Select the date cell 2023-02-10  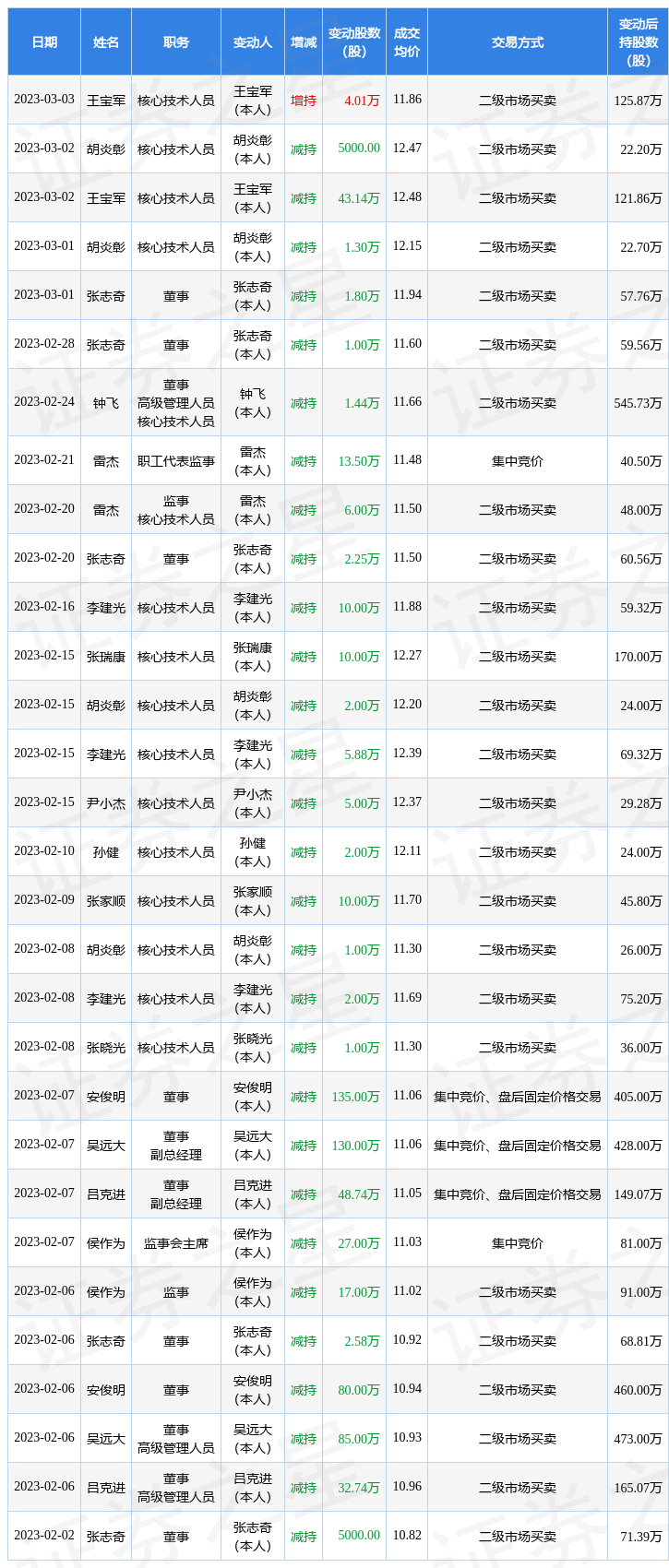click(44, 851)
